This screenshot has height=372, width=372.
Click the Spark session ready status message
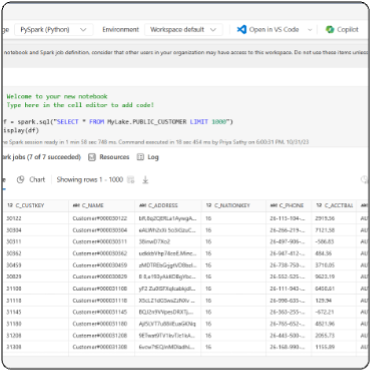point(155,142)
